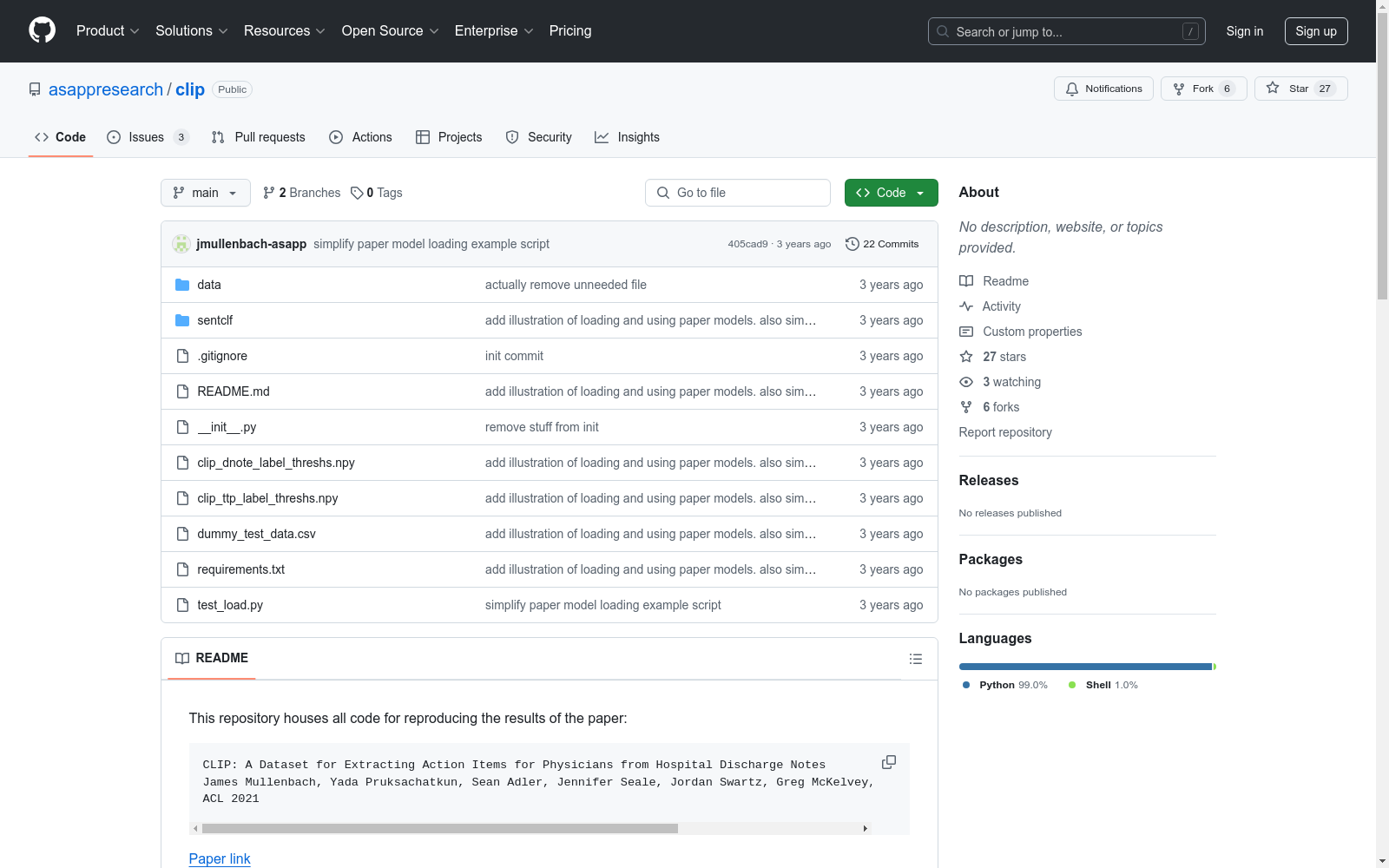This screenshot has height=868, width=1389.
Task: Open the README outline list icon
Action: click(916, 659)
